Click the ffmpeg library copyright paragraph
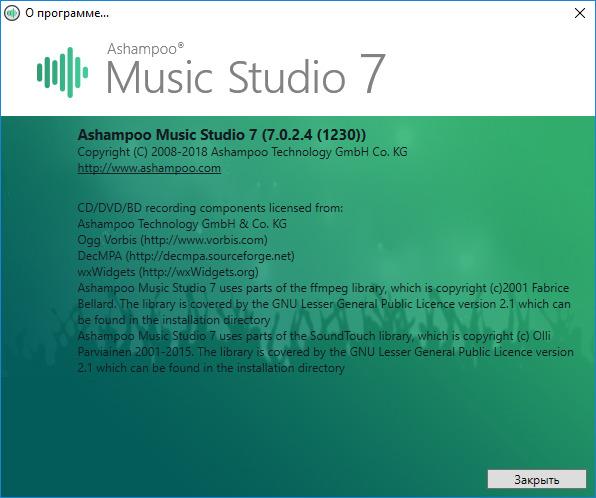The image size is (596, 498). tap(324, 304)
